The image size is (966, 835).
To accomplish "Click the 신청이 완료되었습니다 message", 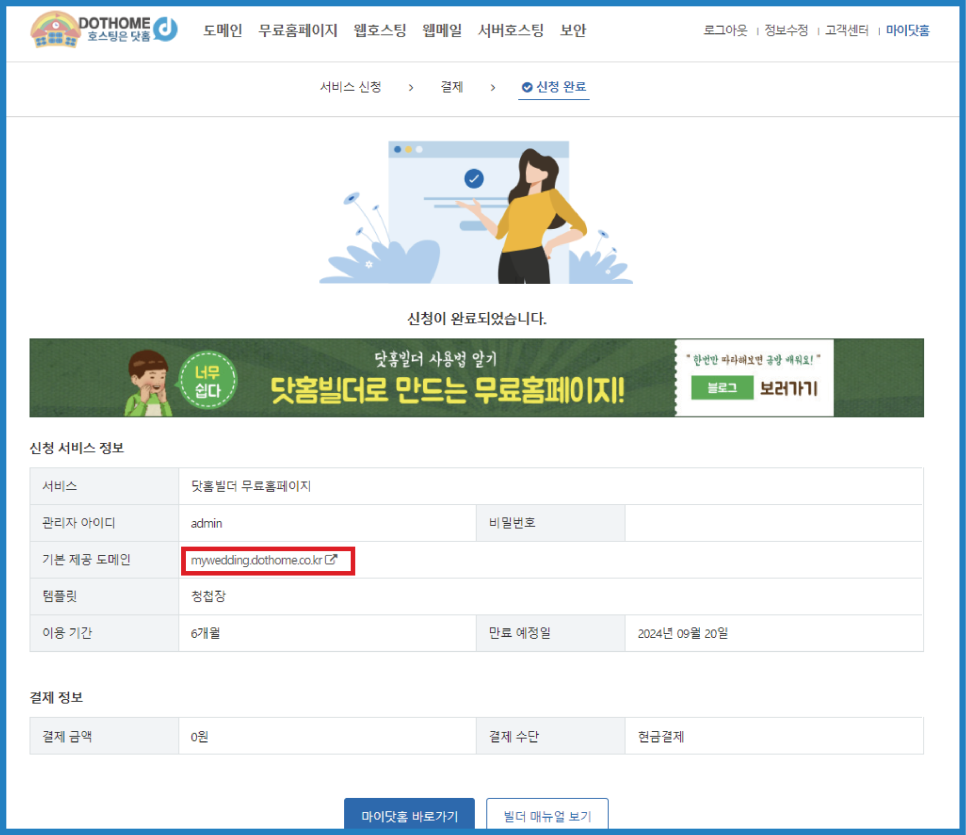I will coord(477,319).
